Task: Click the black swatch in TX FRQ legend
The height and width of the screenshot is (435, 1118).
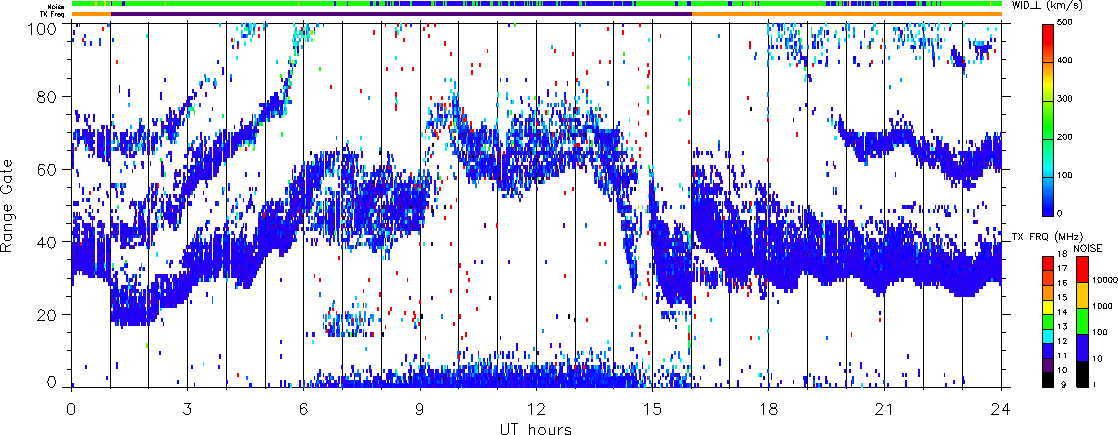Action: click(x=1049, y=379)
